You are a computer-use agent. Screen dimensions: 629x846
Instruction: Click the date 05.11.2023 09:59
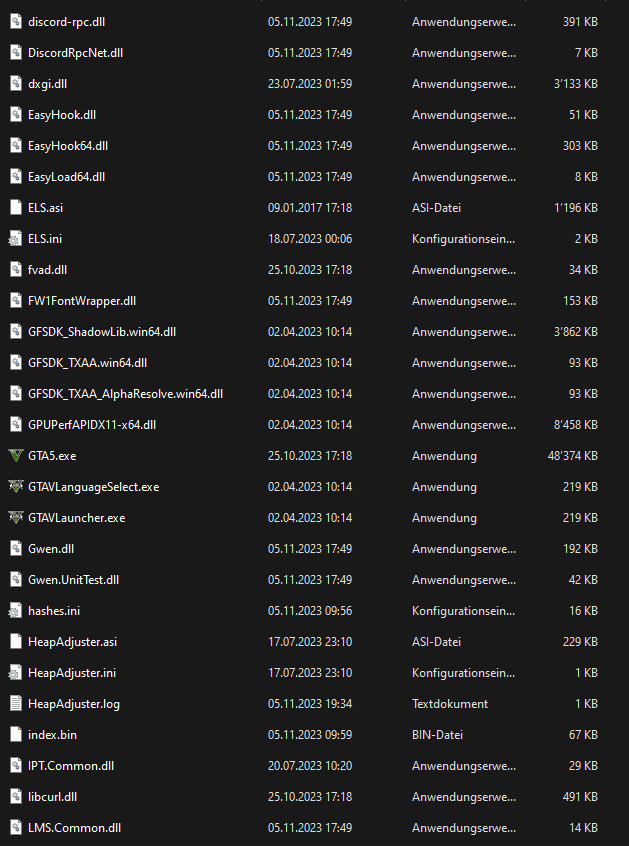(310, 735)
